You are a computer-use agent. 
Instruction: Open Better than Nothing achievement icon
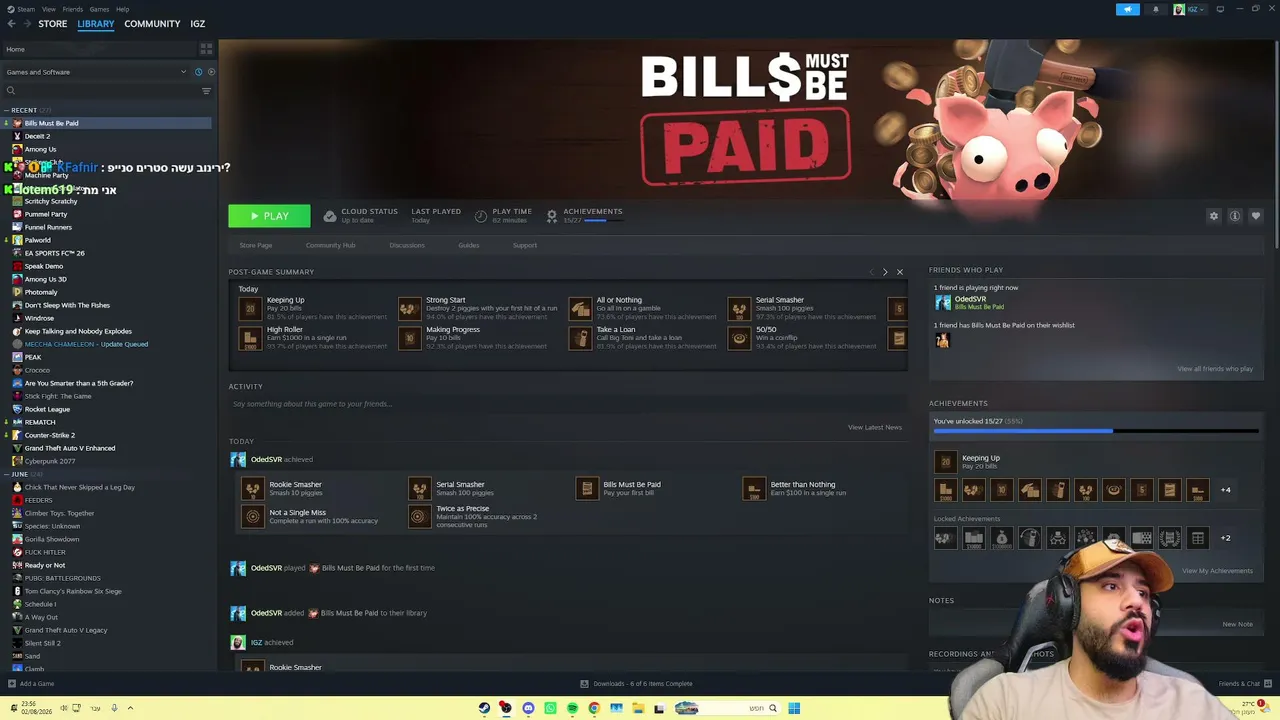pyautogui.click(x=754, y=488)
